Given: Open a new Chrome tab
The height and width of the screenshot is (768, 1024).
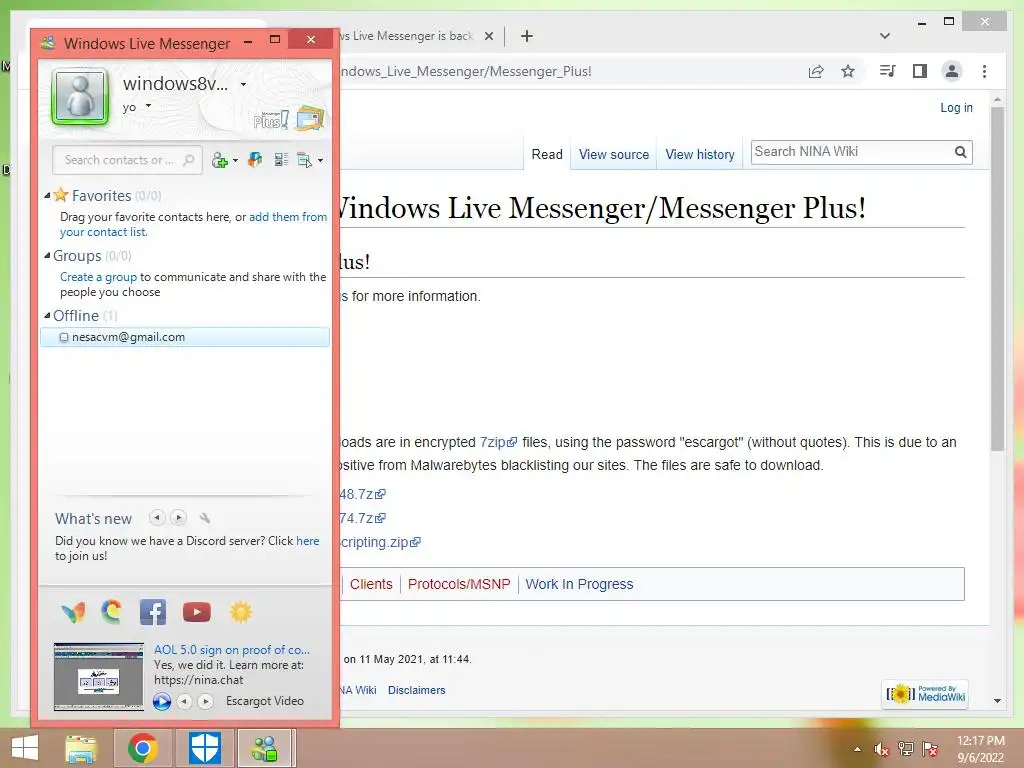Looking at the screenshot, I should [526, 36].
